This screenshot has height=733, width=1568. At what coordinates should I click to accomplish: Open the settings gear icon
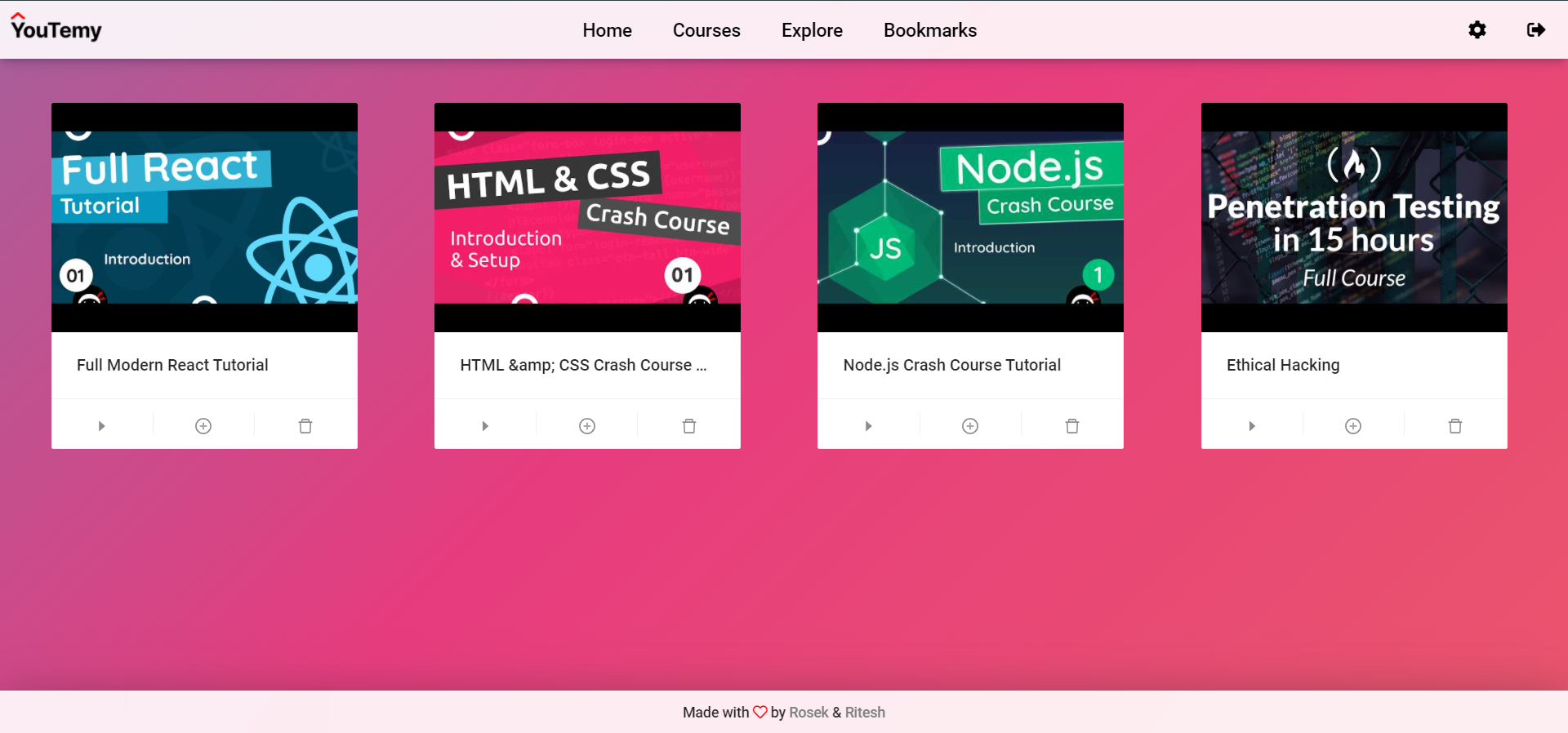[x=1477, y=30]
